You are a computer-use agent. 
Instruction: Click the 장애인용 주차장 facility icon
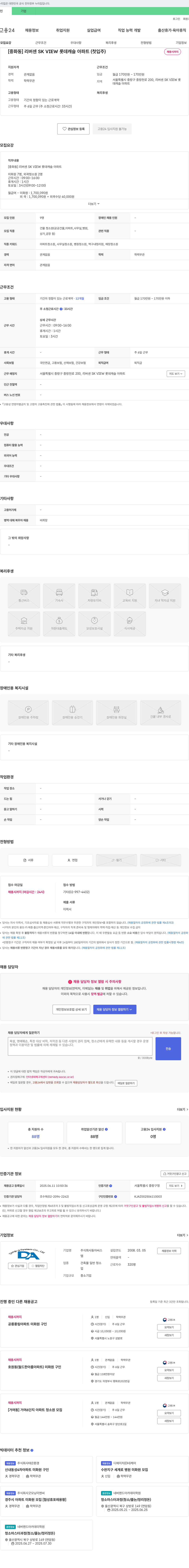[28, 713]
